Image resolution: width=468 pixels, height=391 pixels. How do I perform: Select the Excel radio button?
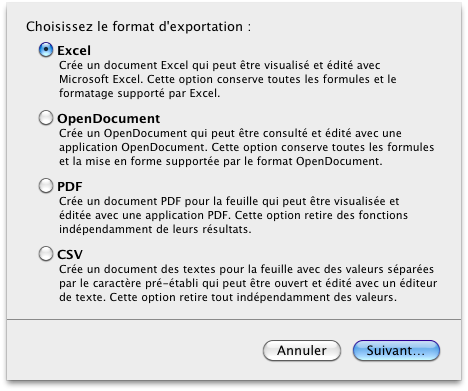[46, 50]
